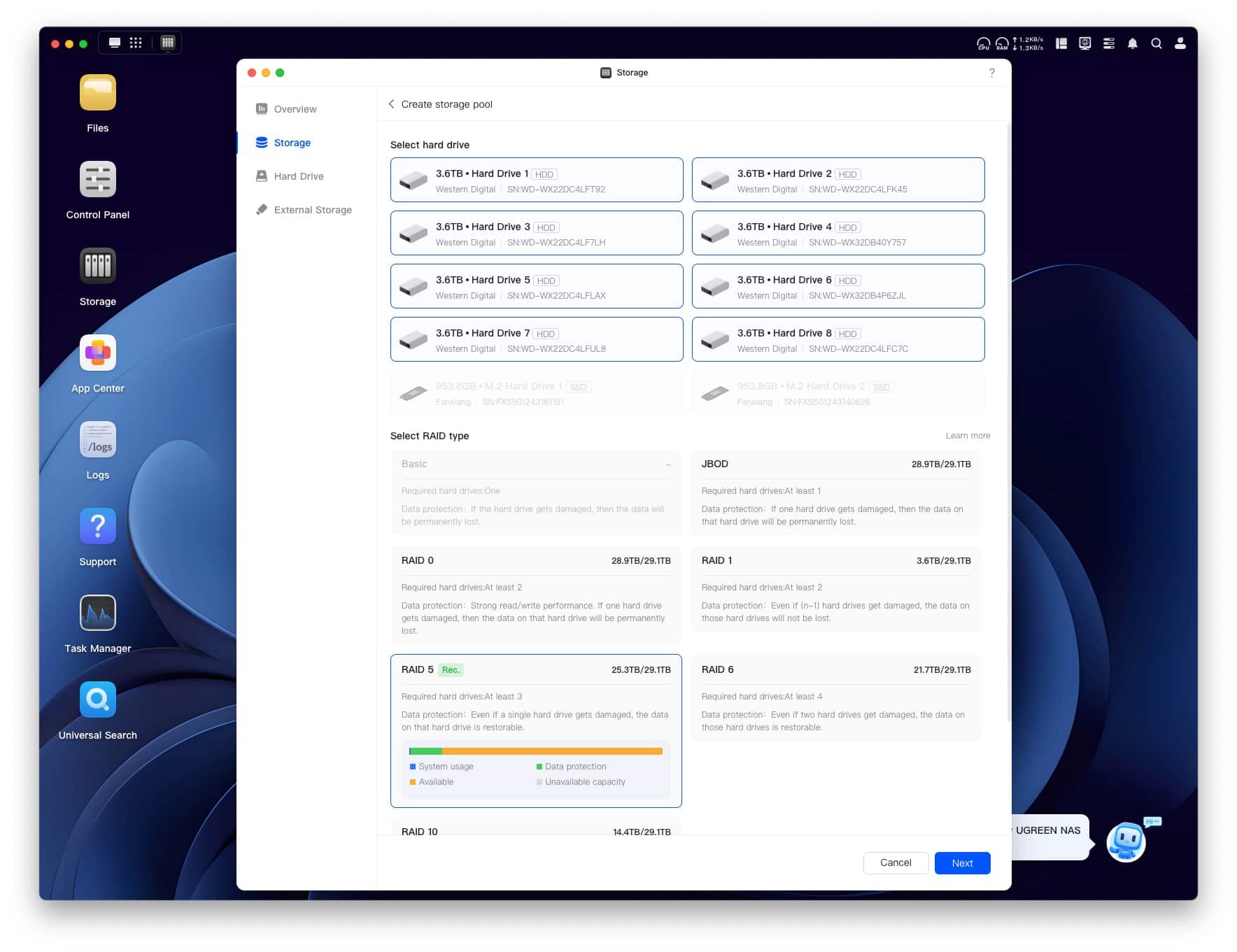Viewport: 1237px width, 952px height.
Task: Click the Data protection legend label
Action: (575, 767)
